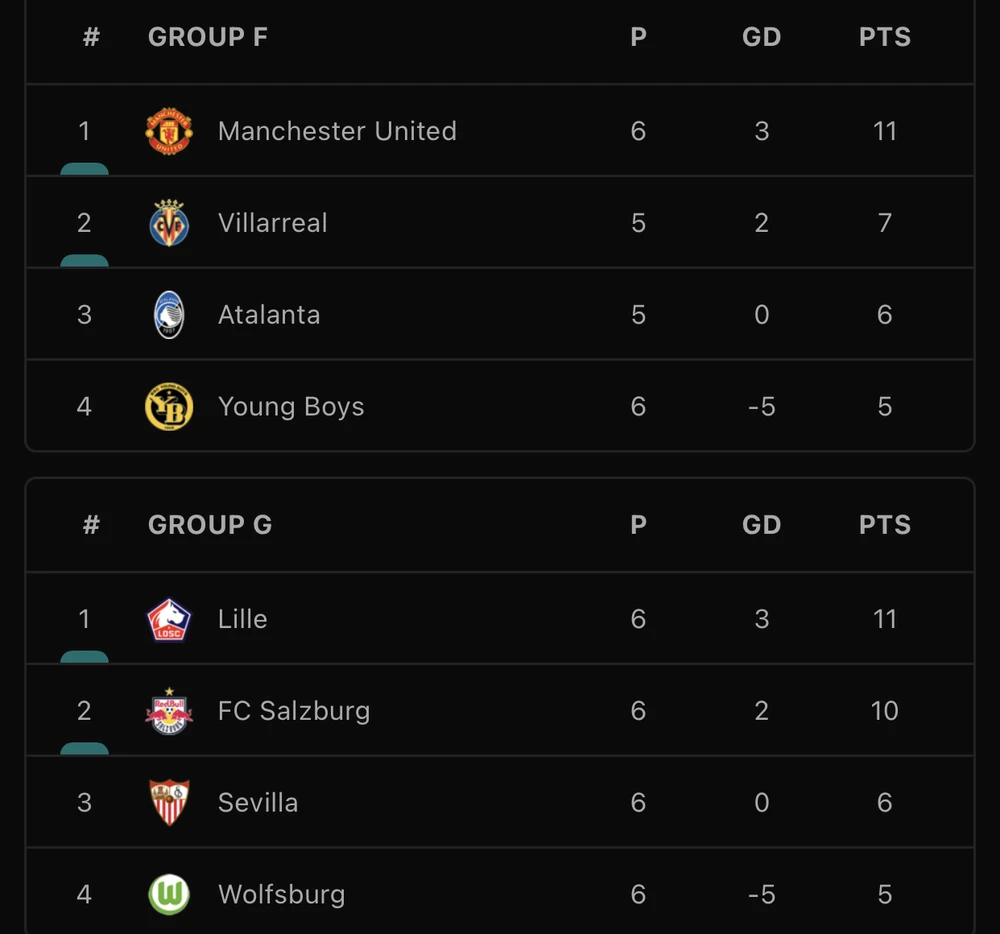Click the Villarreal club crest

tap(169, 223)
